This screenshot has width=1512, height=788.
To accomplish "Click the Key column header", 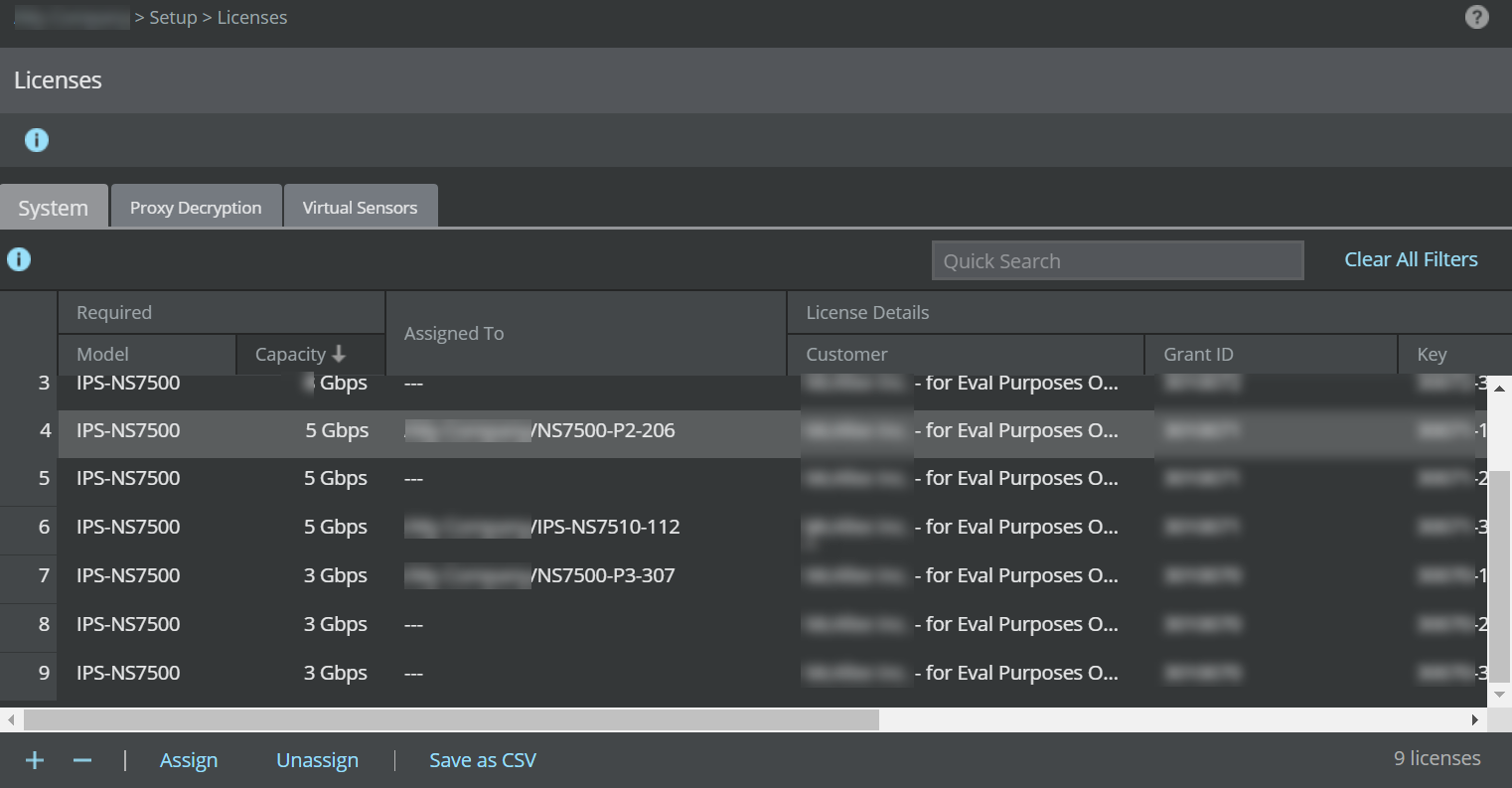I will (1454, 354).
